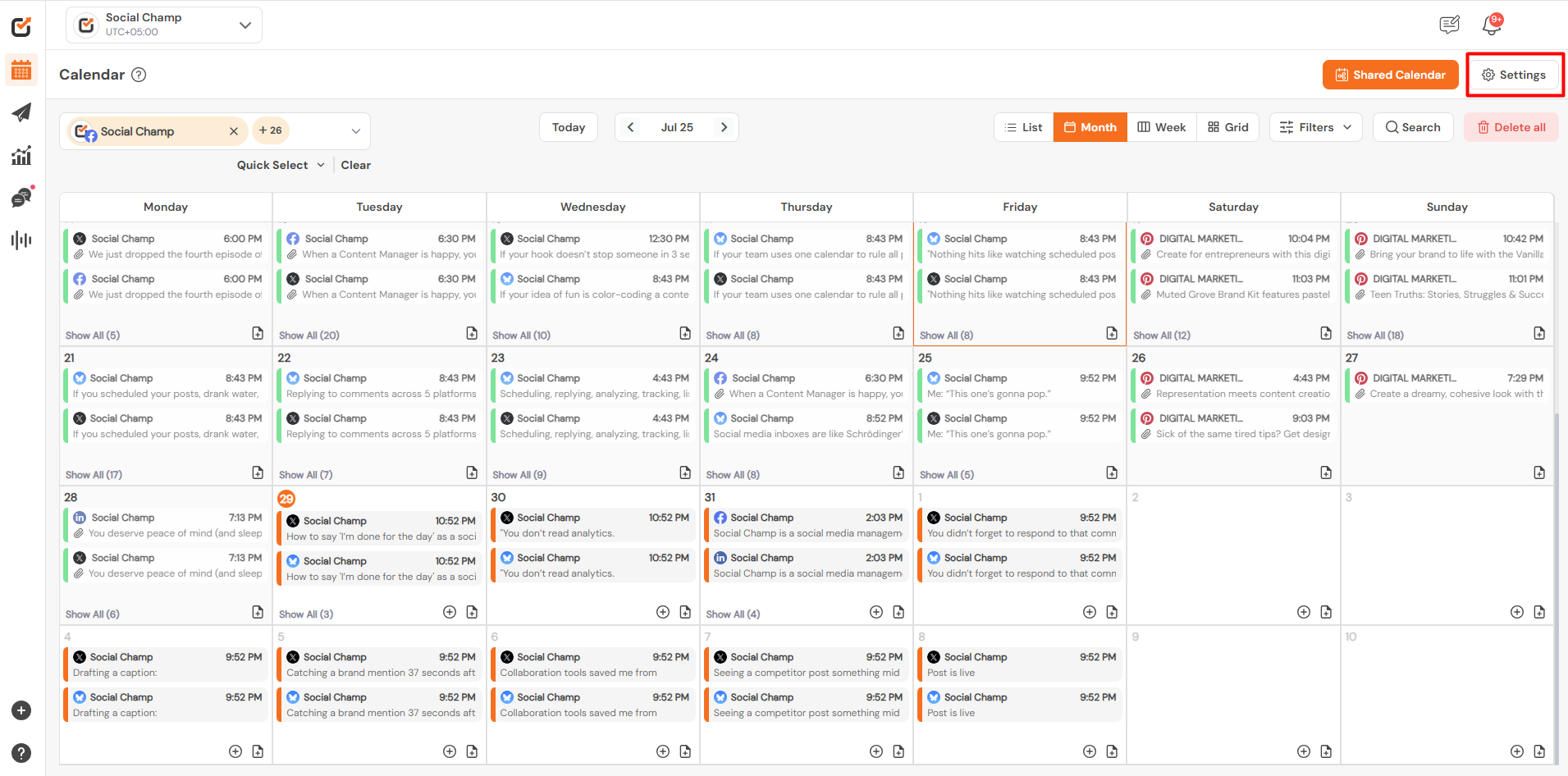This screenshot has width=1568, height=776.
Task: Click the plus add button in sidebar
Action: pyautogui.click(x=21, y=710)
